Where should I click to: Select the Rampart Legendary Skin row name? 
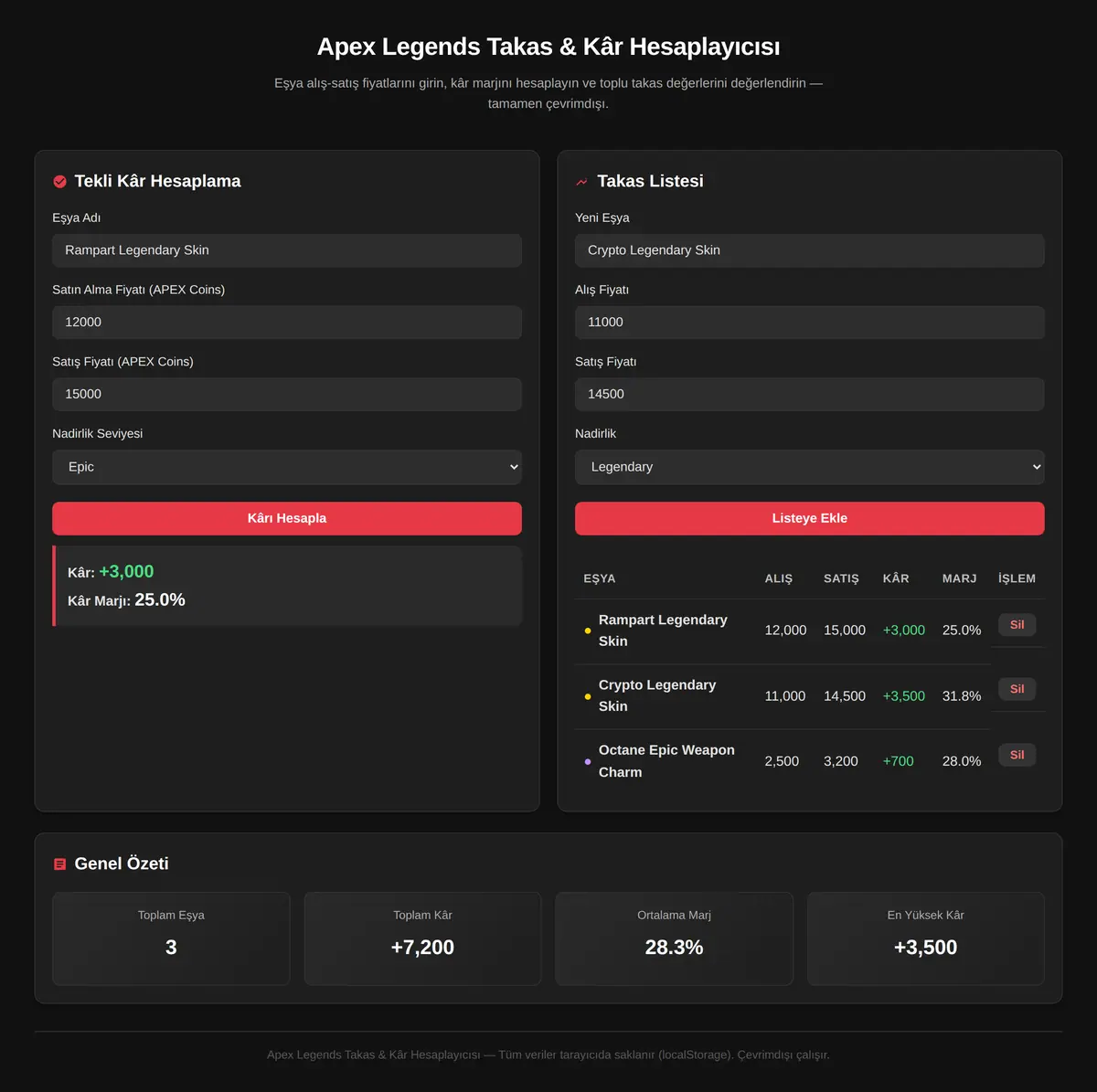tap(663, 631)
